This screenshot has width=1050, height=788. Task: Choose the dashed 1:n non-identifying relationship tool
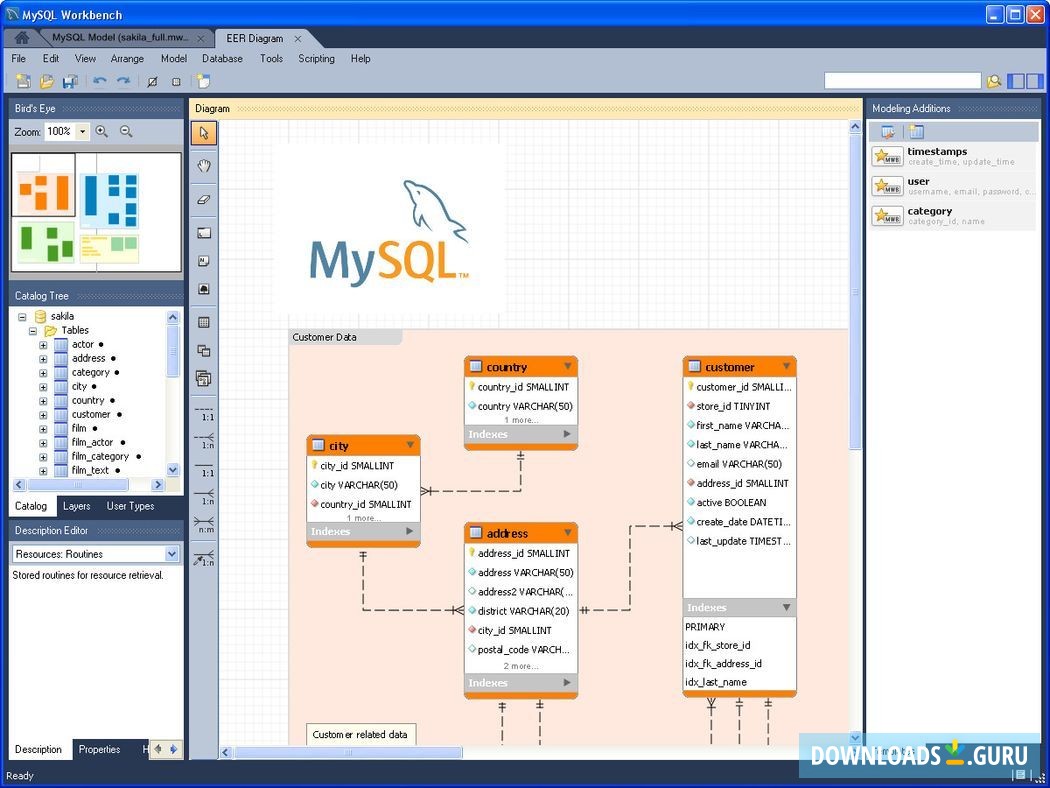pyautogui.click(x=204, y=441)
